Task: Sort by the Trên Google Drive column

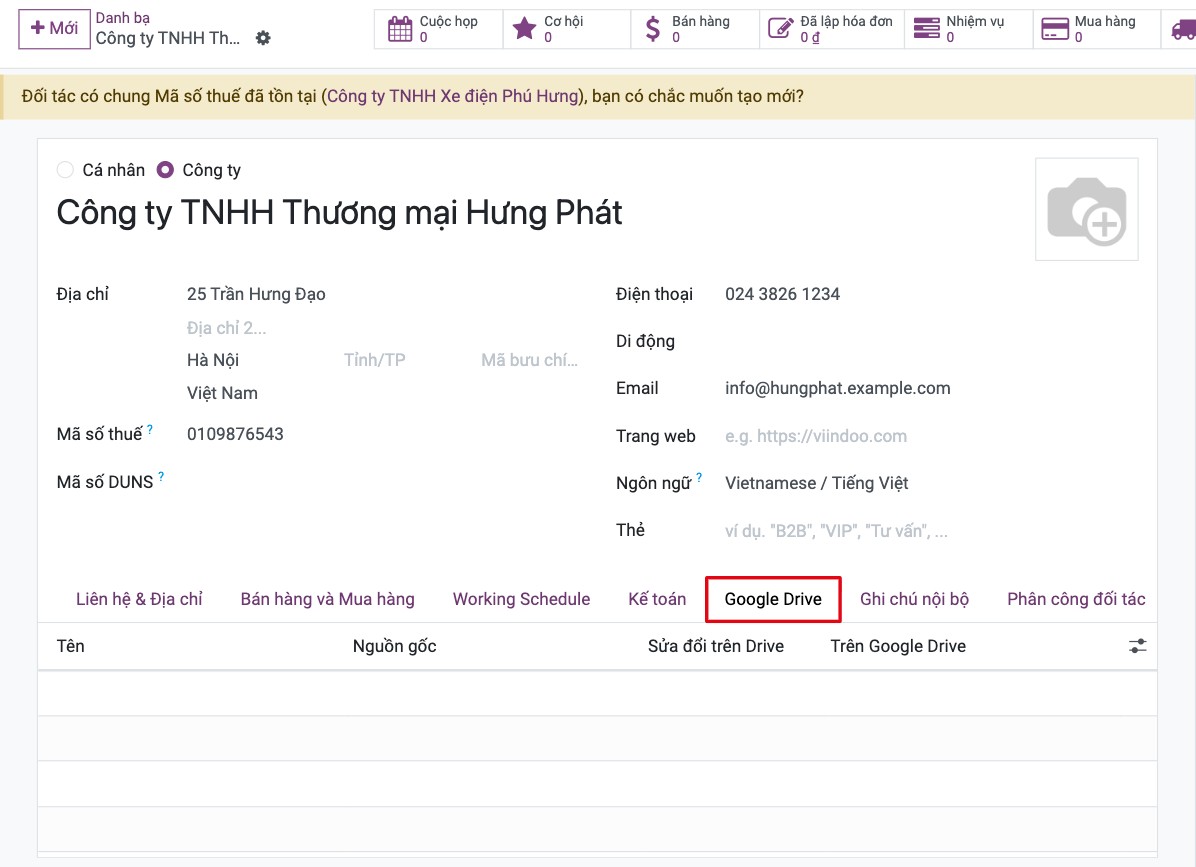Action: point(899,647)
